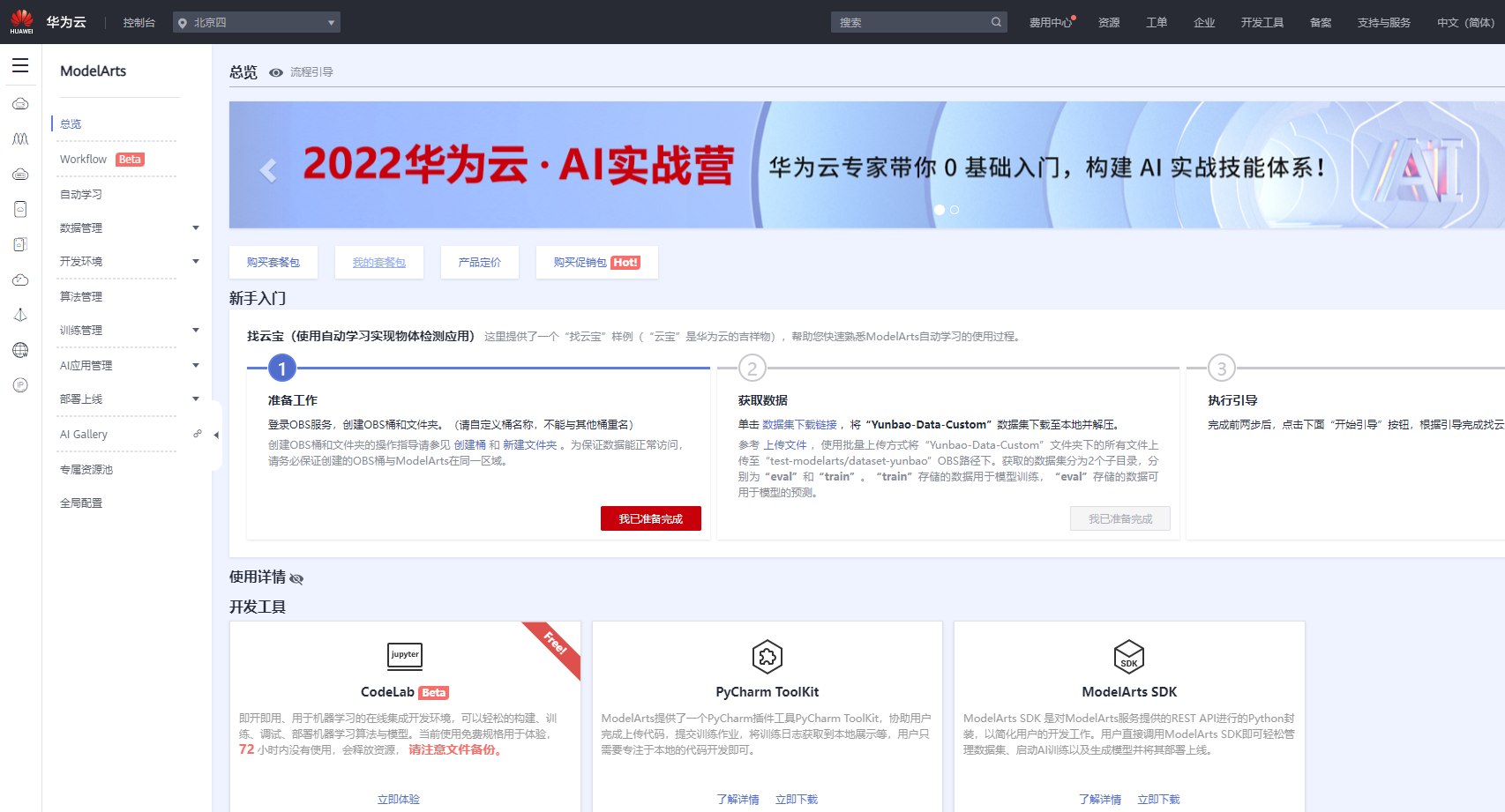Click the Hot! badge on 购买促销包
Viewport: 1505px width, 812px height.
(625, 263)
